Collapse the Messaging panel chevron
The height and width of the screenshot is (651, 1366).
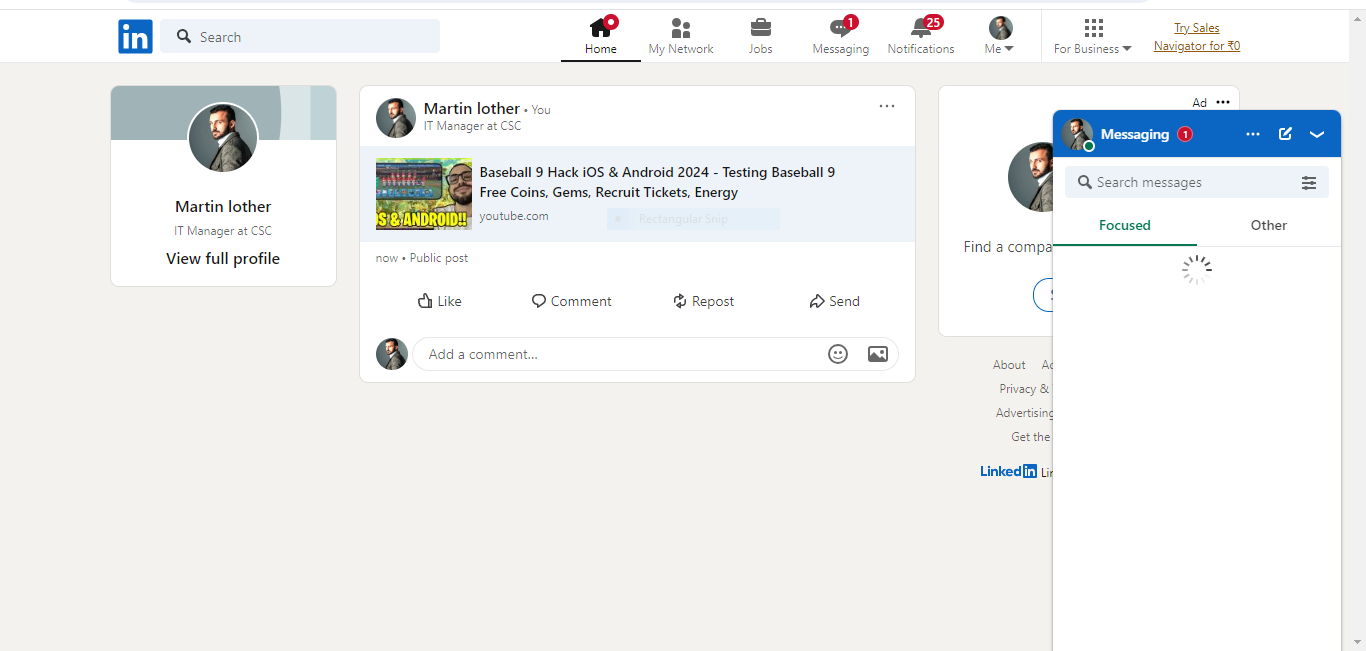click(1317, 134)
